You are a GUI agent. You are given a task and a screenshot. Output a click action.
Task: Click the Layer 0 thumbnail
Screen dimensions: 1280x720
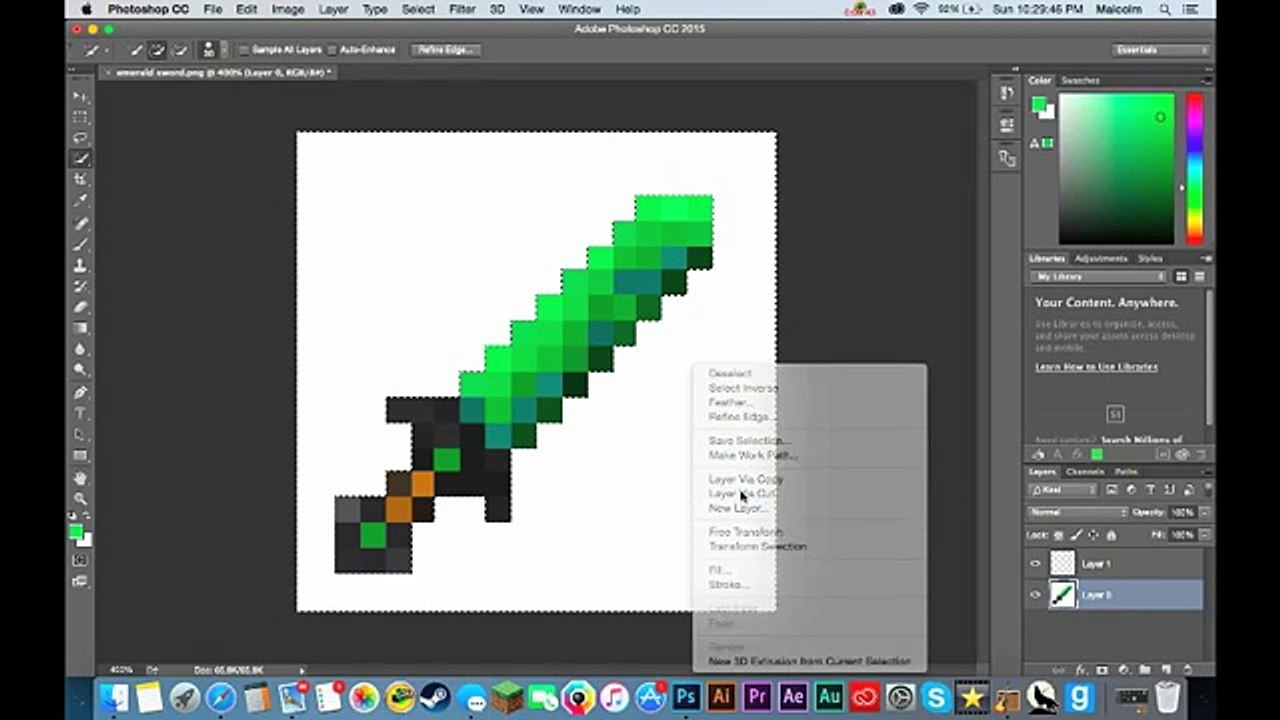pos(1062,595)
